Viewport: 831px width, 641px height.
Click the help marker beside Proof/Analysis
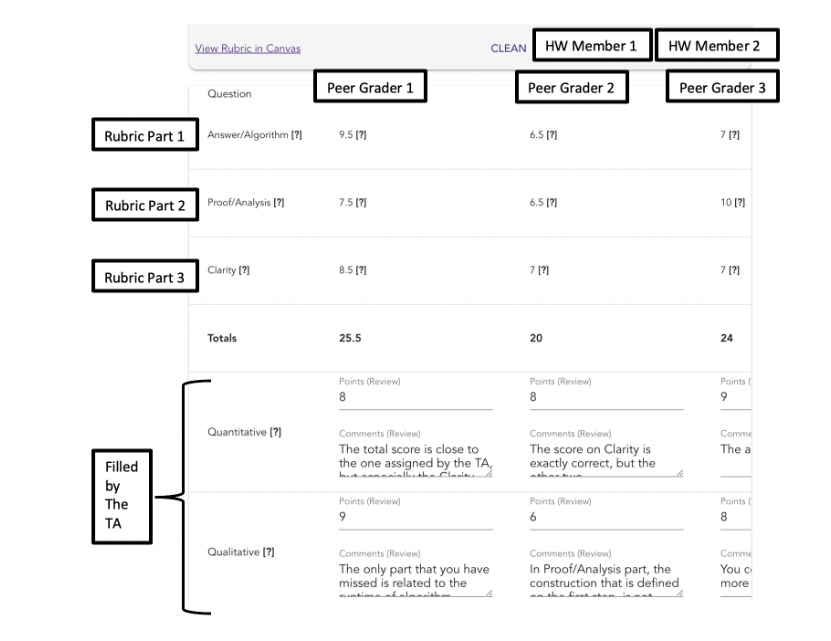pyautogui.click(x=279, y=203)
